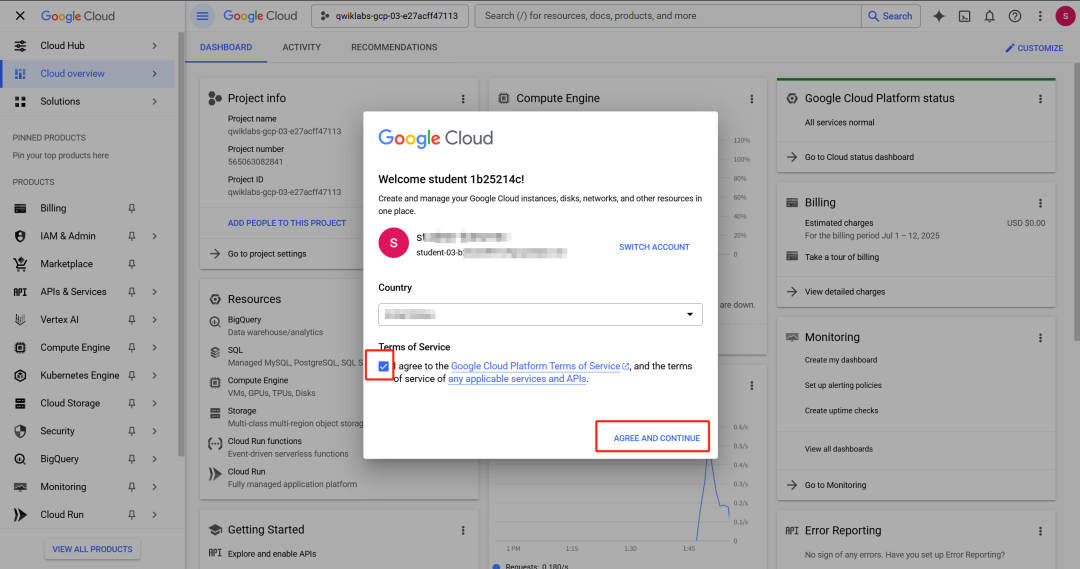The image size is (1080, 569).
Task: Open Cloud Run functions resource entry
Action: click(264, 441)
